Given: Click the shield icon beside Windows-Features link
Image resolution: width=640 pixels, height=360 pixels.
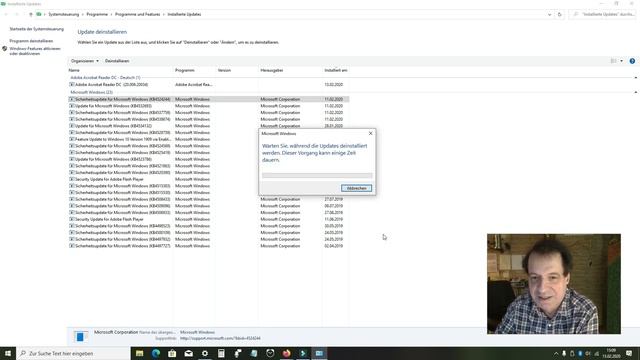Looking at the screenshot, I should point(4,49).
